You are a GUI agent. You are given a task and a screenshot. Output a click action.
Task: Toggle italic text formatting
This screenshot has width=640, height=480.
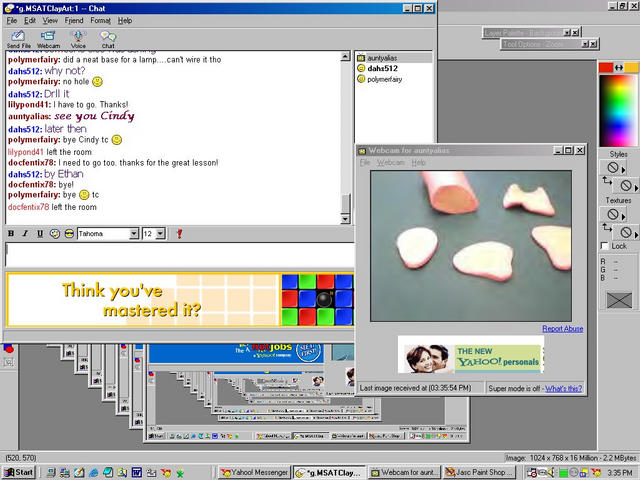tap(25, 233)
